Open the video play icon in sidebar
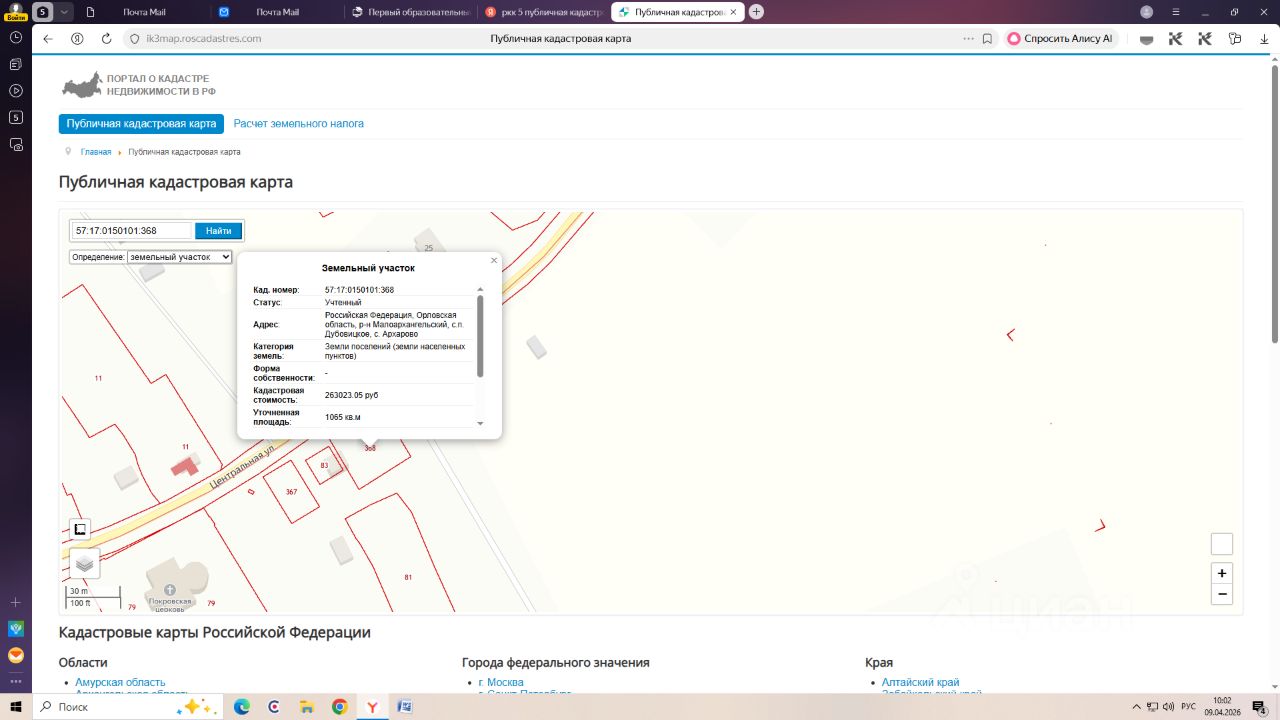The height and width of the screenshot is (720, 1280). [x=16, y=91]
